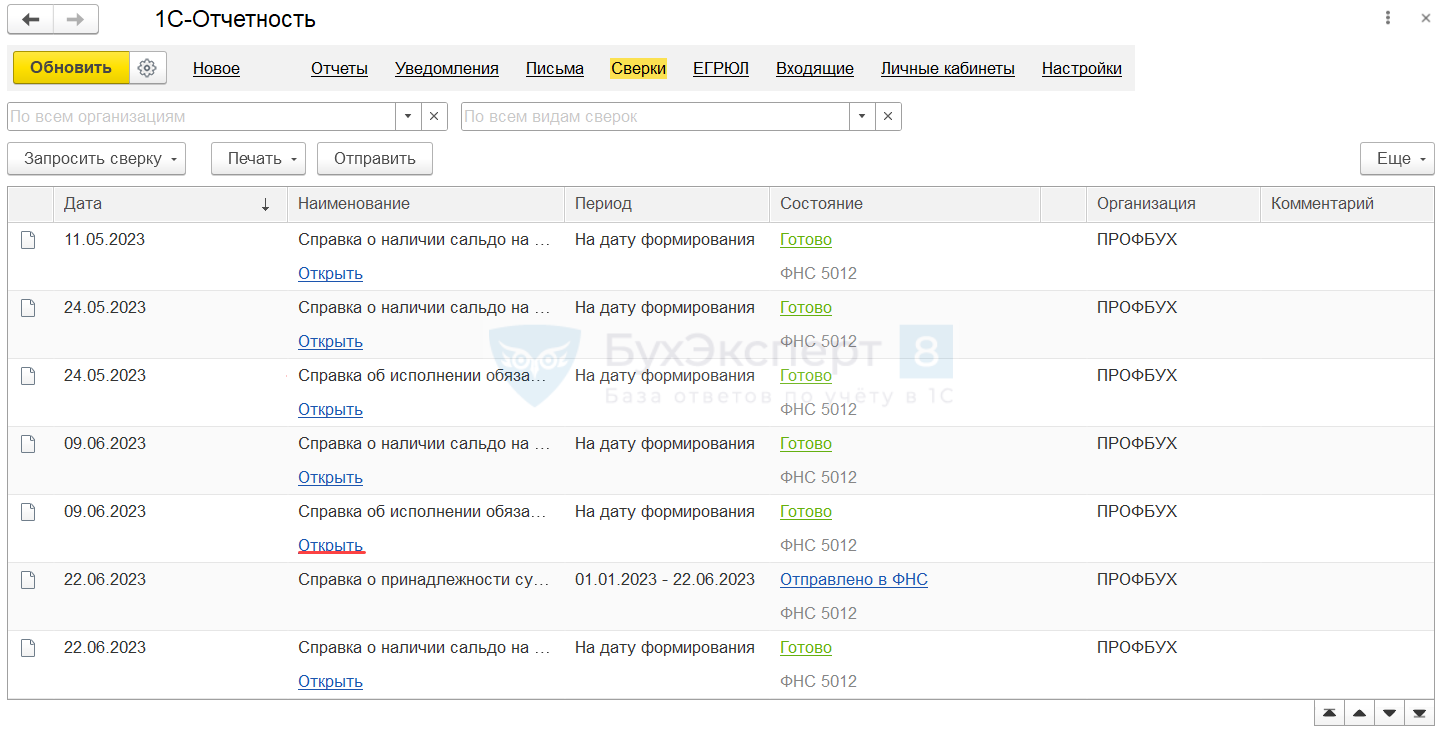Click the По всем организациям input field
The height and width of the screenshot is (733, 1443).
pos(202,116)
